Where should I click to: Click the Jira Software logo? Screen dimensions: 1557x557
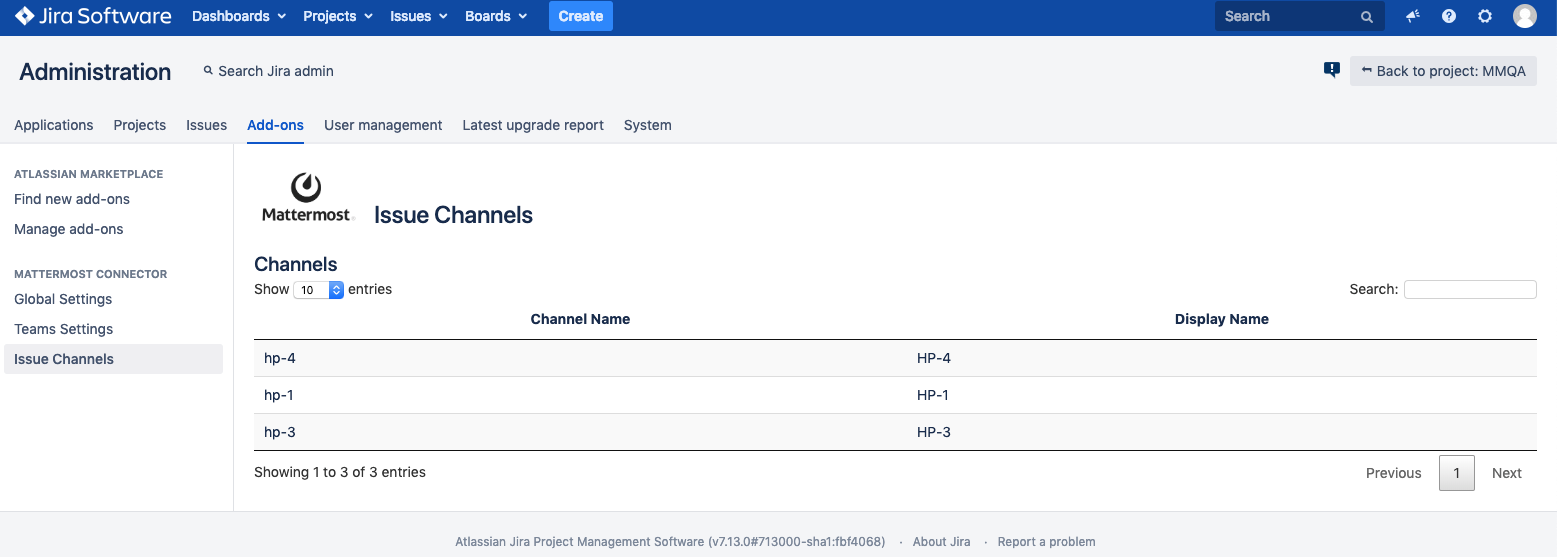tap(92, 16)
